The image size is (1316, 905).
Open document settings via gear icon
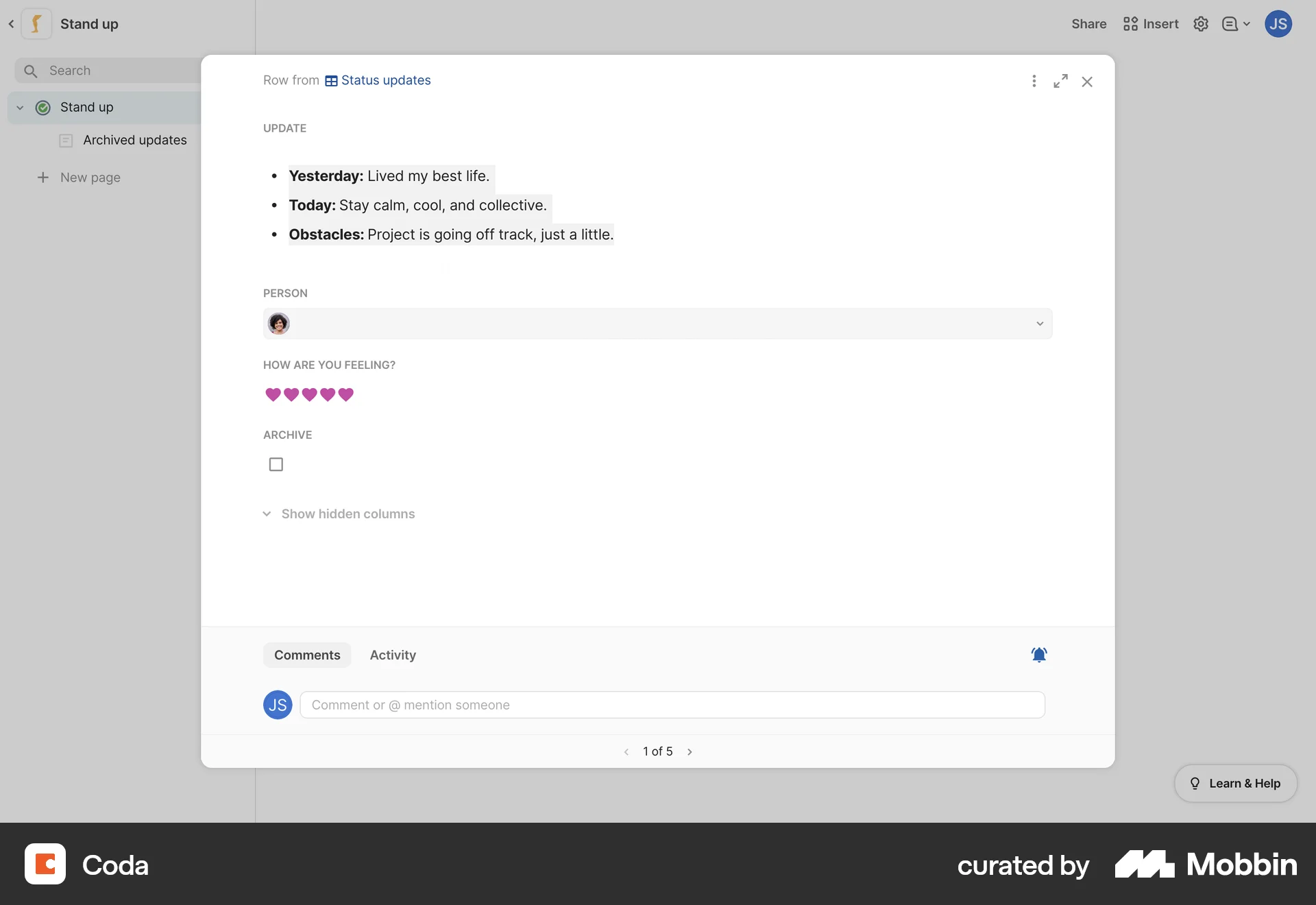(x=1200, y=23)
